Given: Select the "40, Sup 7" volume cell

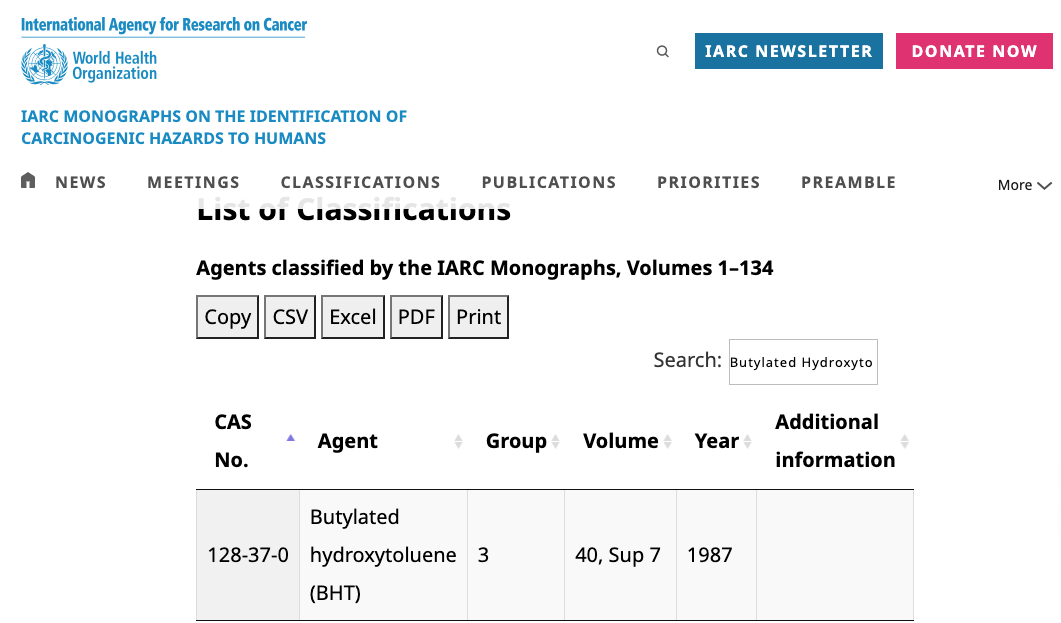Looking at the screenshot, I should pos(620,555).
